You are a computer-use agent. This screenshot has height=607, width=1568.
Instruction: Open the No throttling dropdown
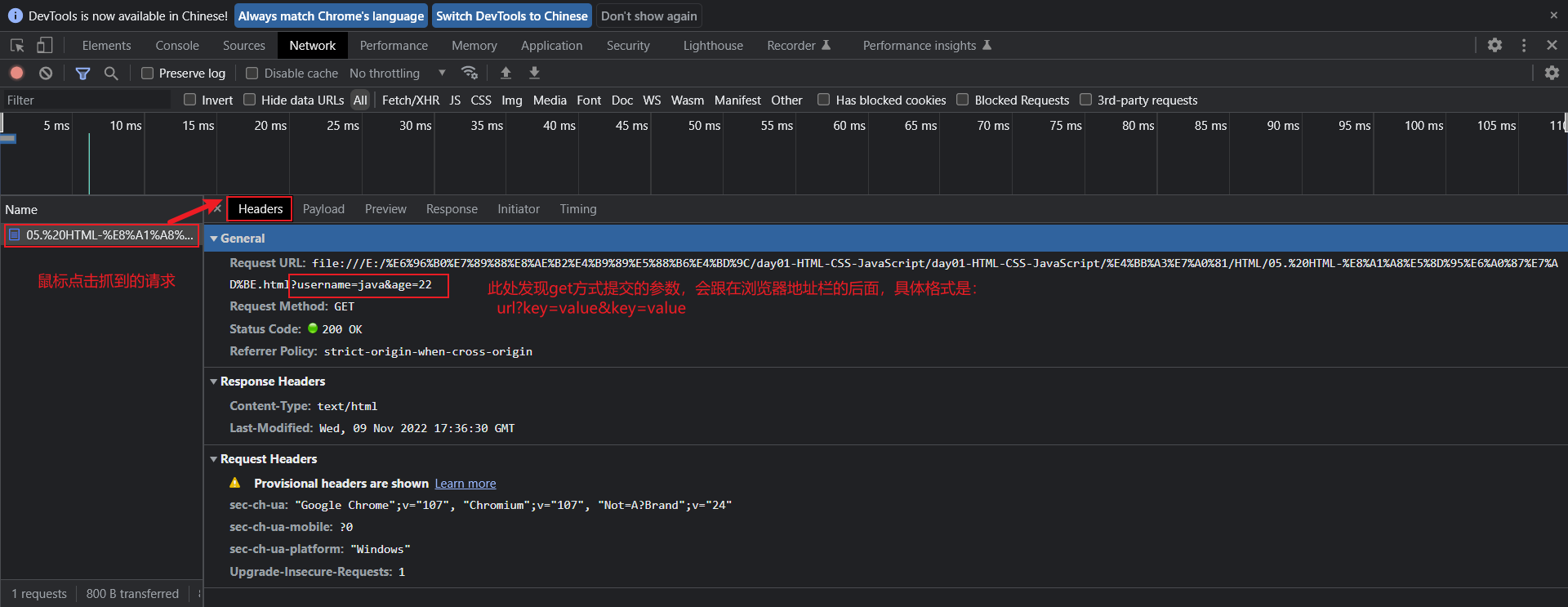(x=398, y=73)
